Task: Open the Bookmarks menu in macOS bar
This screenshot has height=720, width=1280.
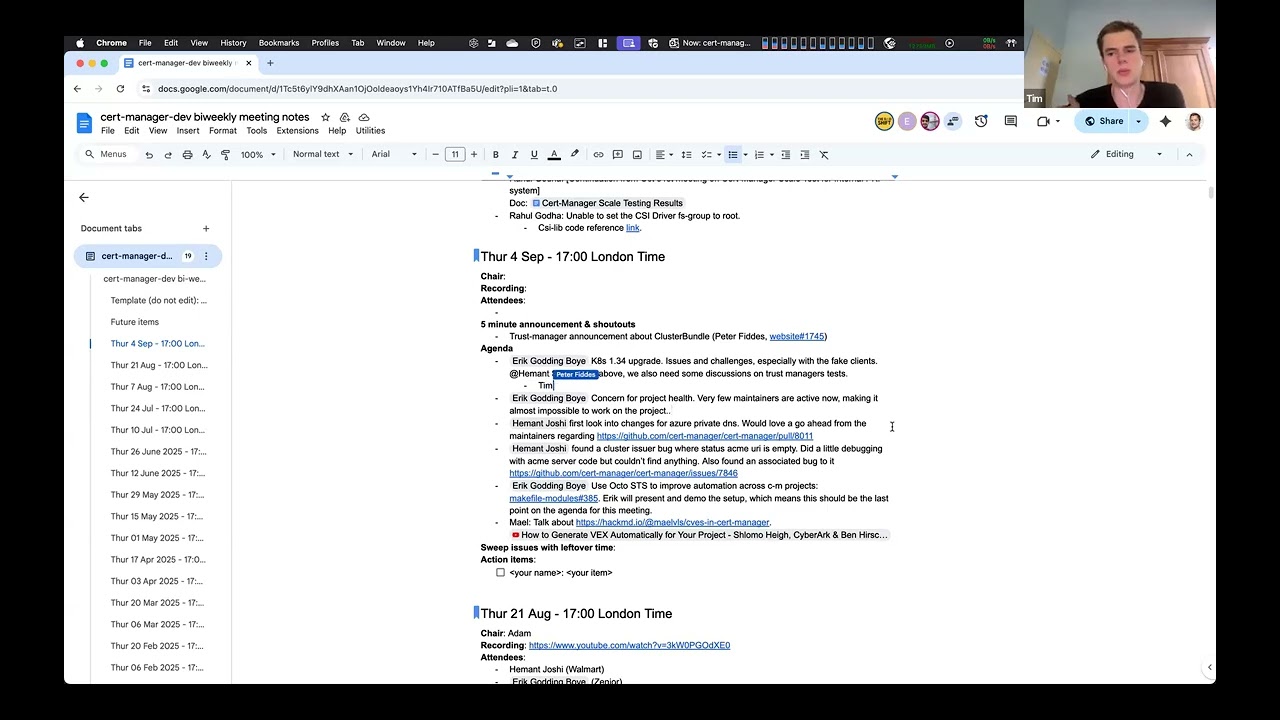Action: (x=279, y=43)
